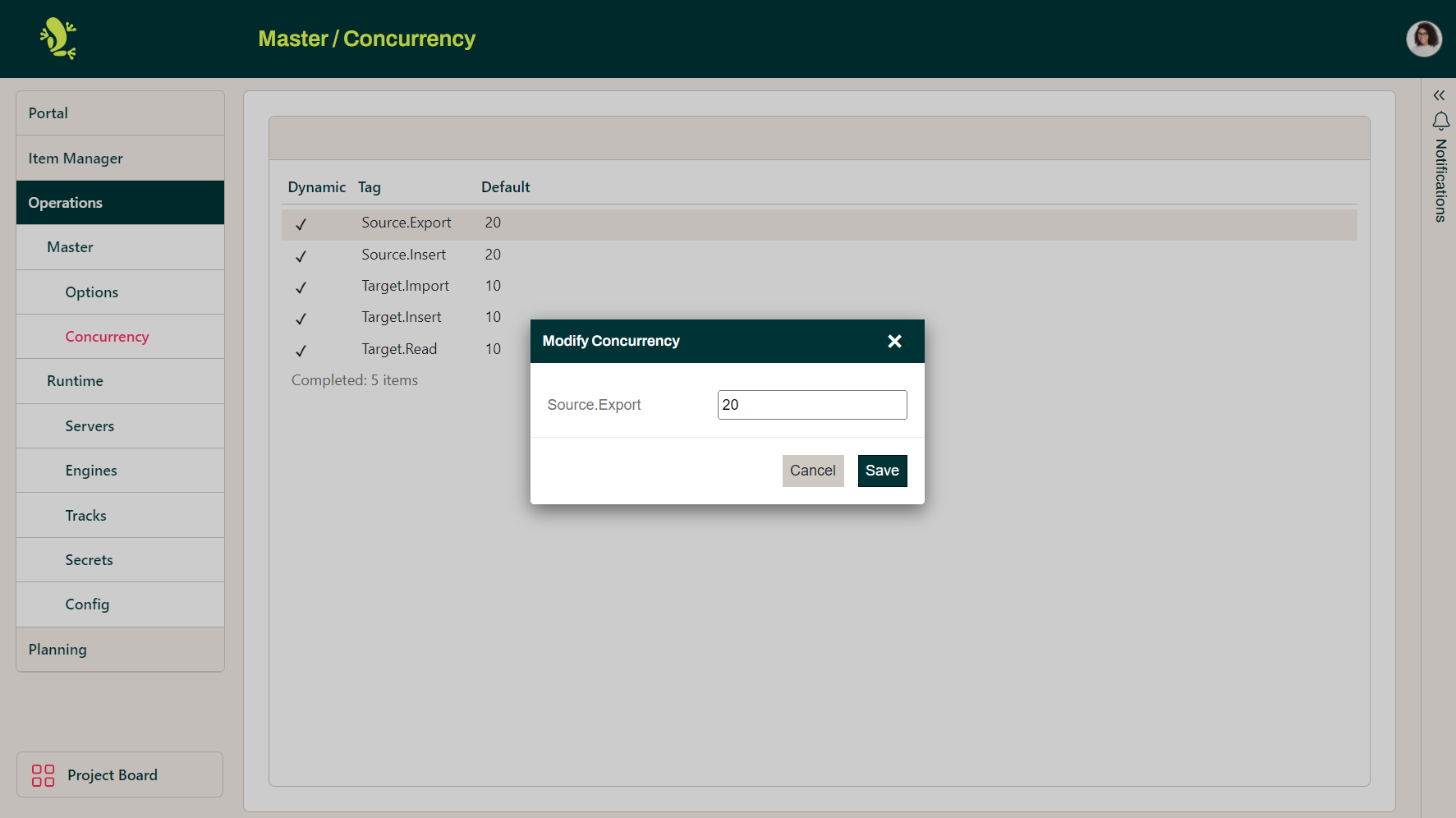Navigate to the Portal section
This screenshot has height=818, width=1456.
[48, 113]
